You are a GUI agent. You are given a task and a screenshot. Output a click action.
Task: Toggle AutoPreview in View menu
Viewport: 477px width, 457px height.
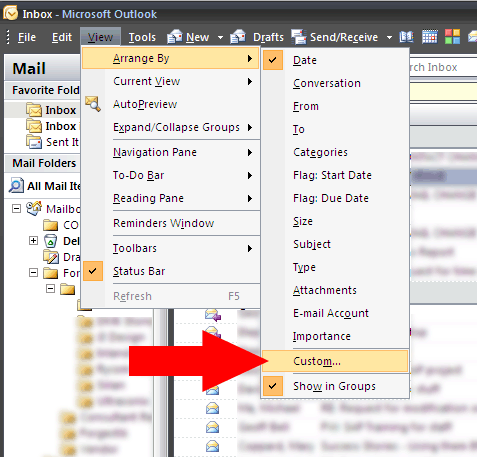pyautogui.click(x=171, y=104)
